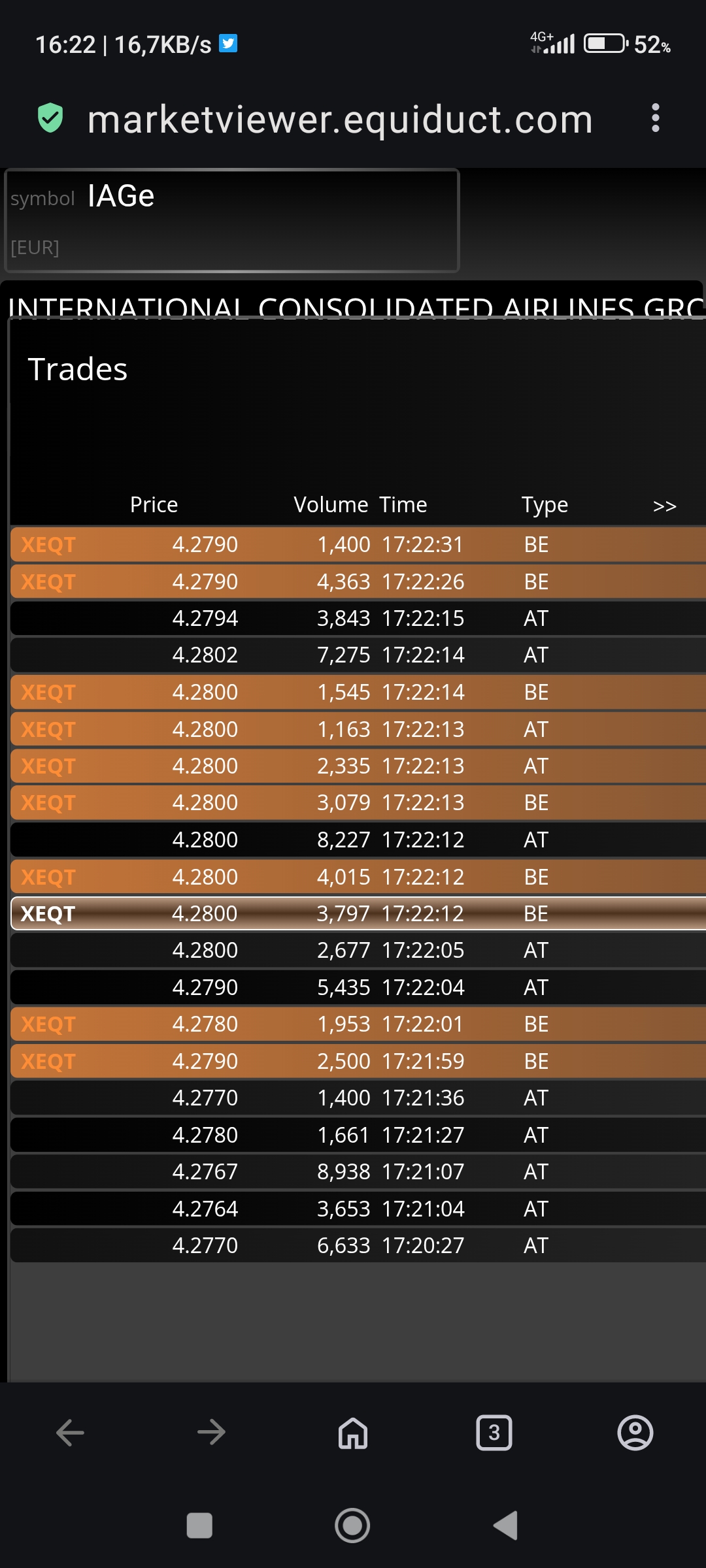Select the XEQT trade with volume 3,079

point(358,802)
